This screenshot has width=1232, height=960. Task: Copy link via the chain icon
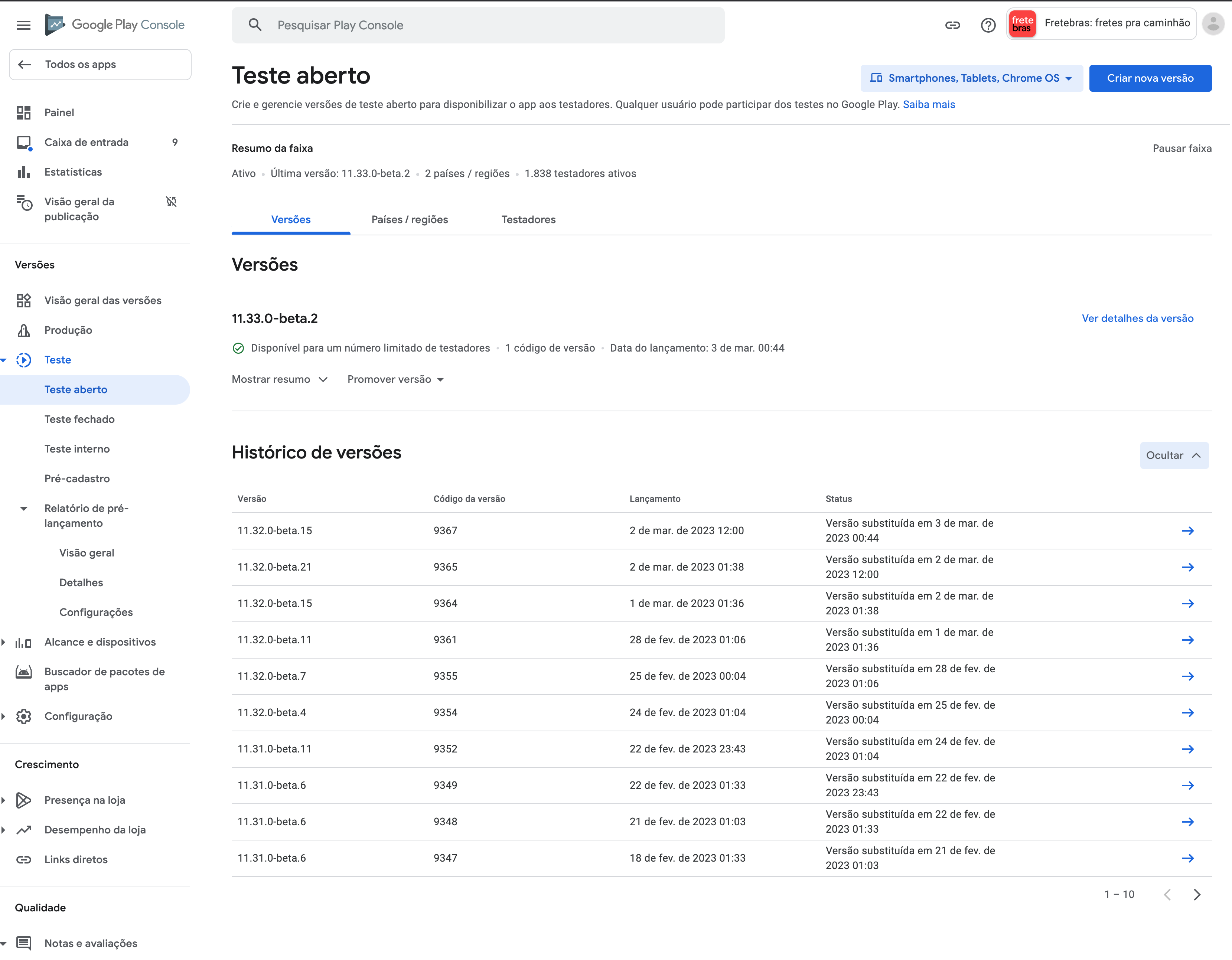(952, 25)
